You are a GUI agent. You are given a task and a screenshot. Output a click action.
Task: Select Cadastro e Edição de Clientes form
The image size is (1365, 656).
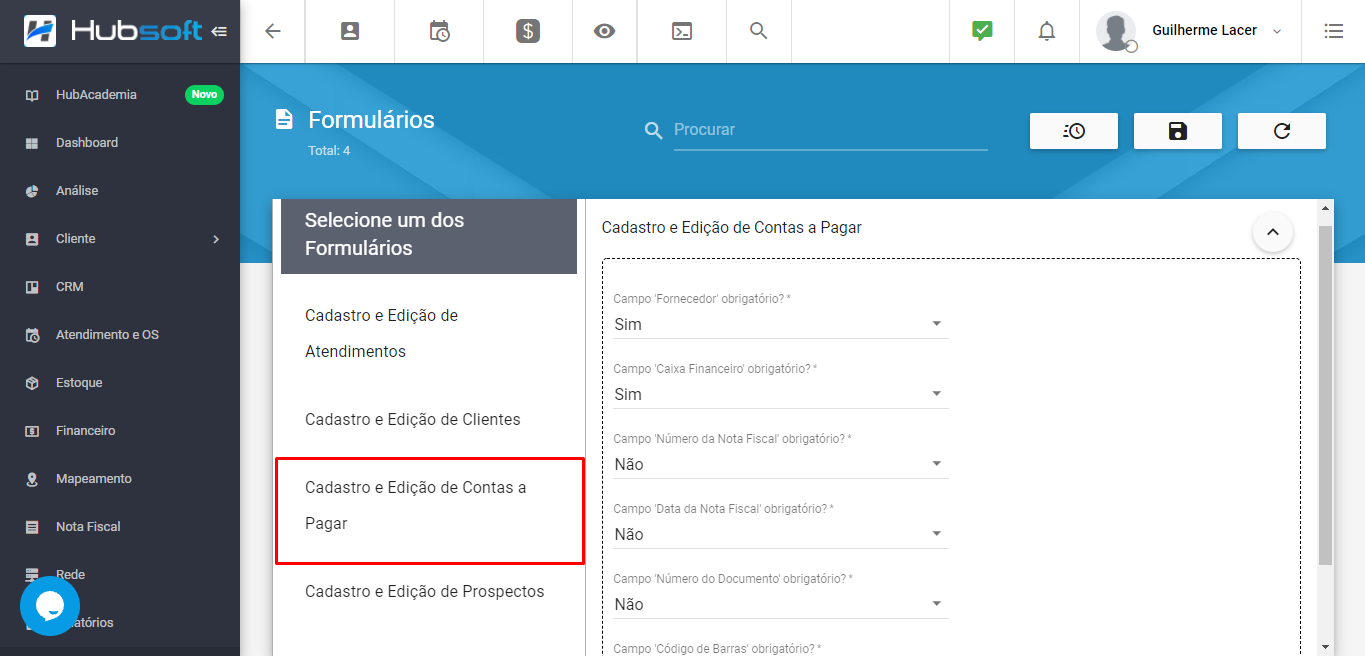point(429,420)
